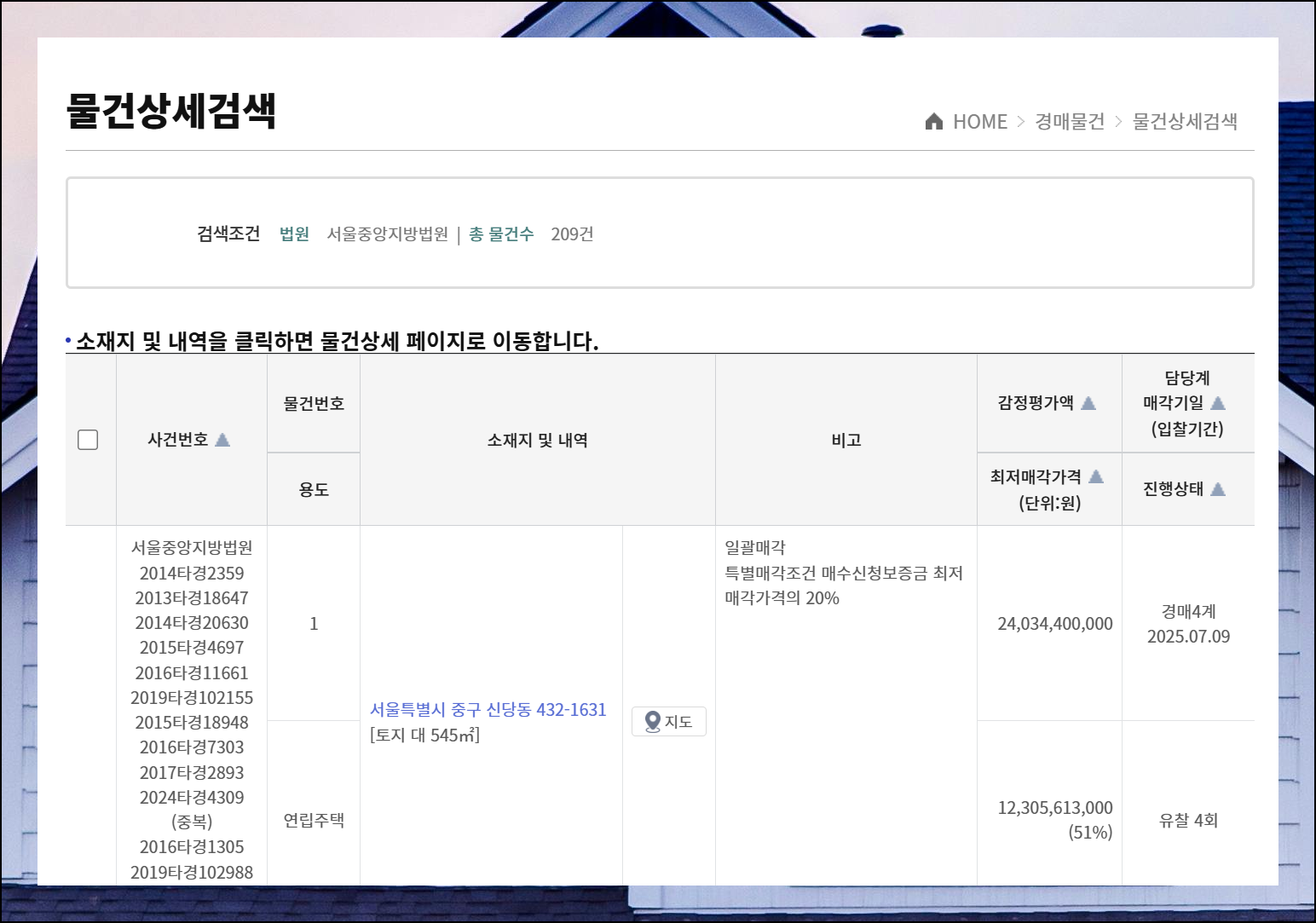Select the 물건상세검색 breadcrumb item
The image size is (1316, 923).
click(x=1185, y=122)
